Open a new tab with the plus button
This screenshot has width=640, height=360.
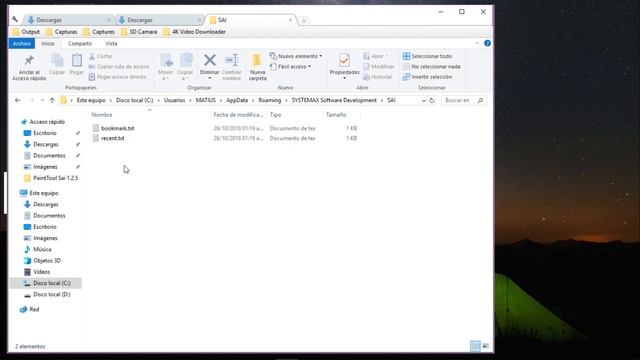tap(304, 20)
